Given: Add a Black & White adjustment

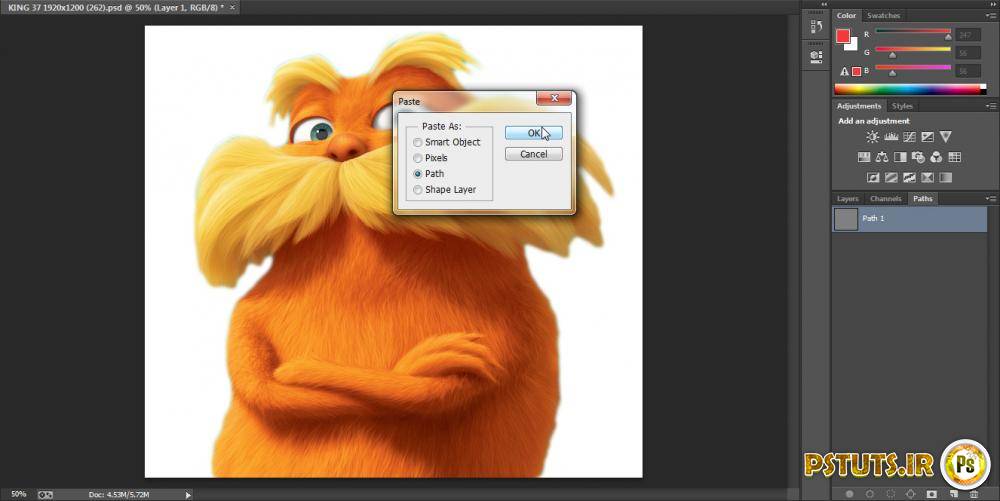Looking at the screenshot, I should pyautogui.click(x=900, y=157).
